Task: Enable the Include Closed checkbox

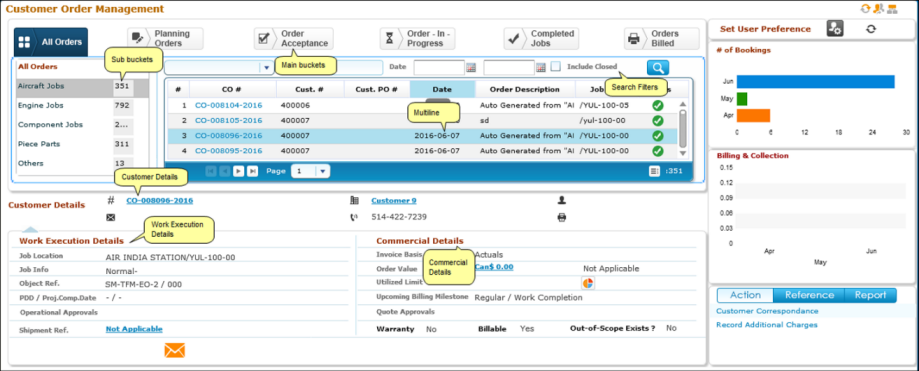Action: [556, 67]
